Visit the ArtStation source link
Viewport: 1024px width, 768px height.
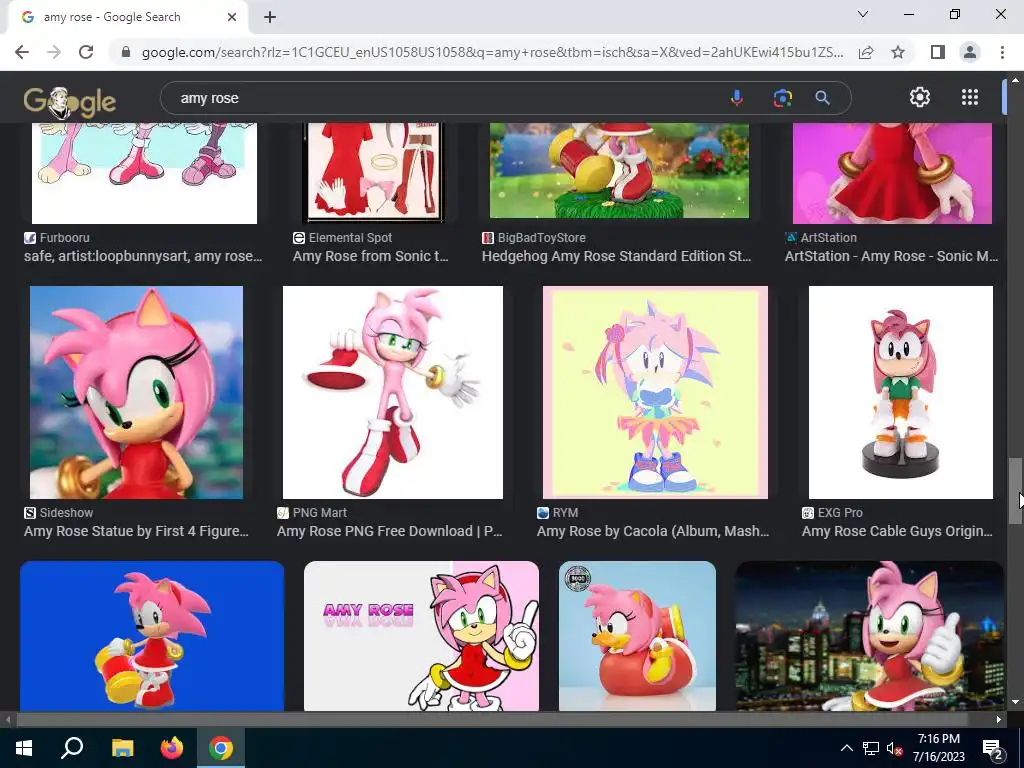pyautogui.click(x=821, y=238)
